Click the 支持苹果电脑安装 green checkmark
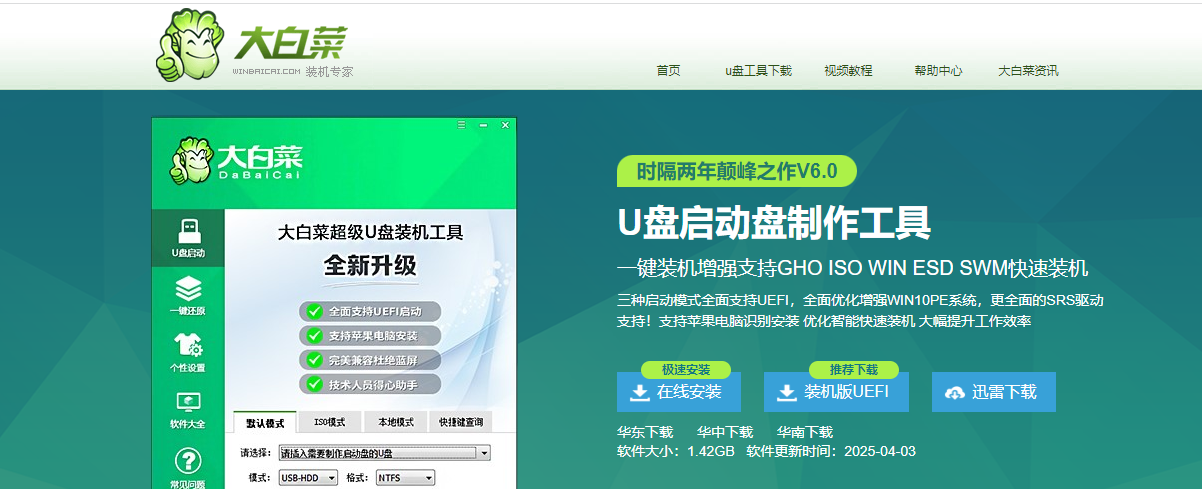 coord(314,335)
